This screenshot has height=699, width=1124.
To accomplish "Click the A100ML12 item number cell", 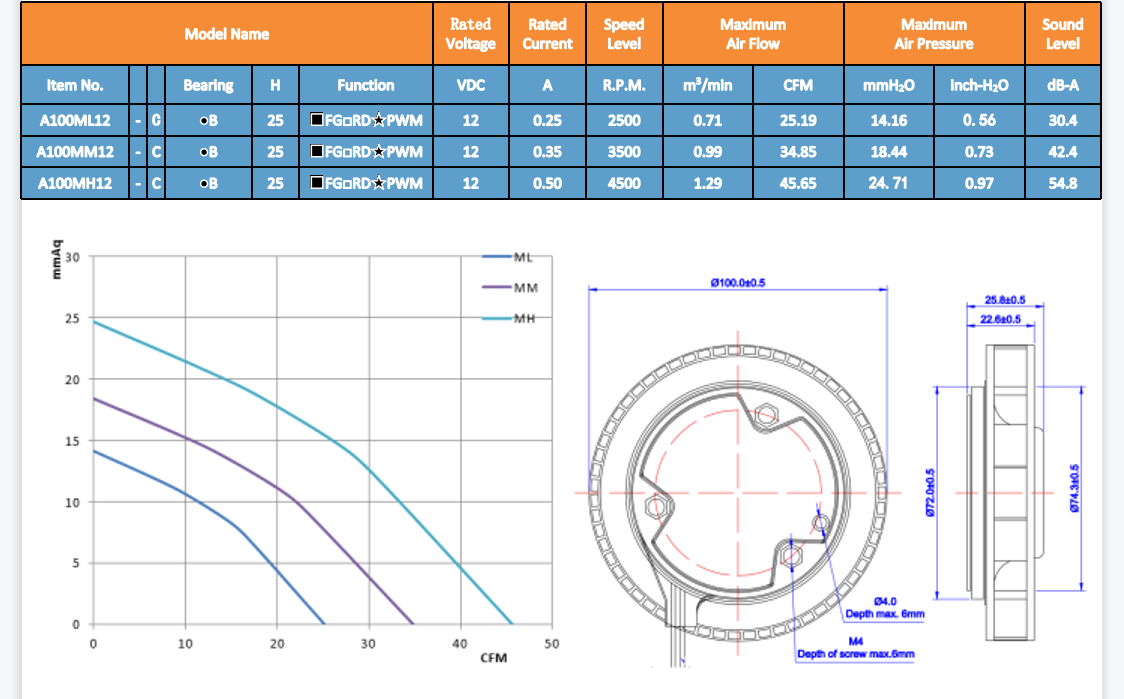I will (x=75, y=120).
